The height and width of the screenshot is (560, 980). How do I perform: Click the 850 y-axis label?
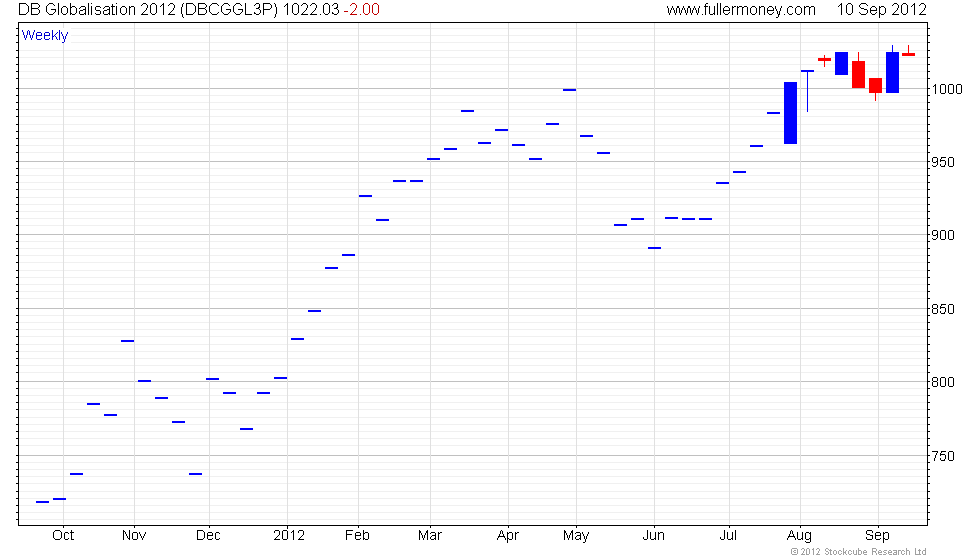click(x=943, y=309)
